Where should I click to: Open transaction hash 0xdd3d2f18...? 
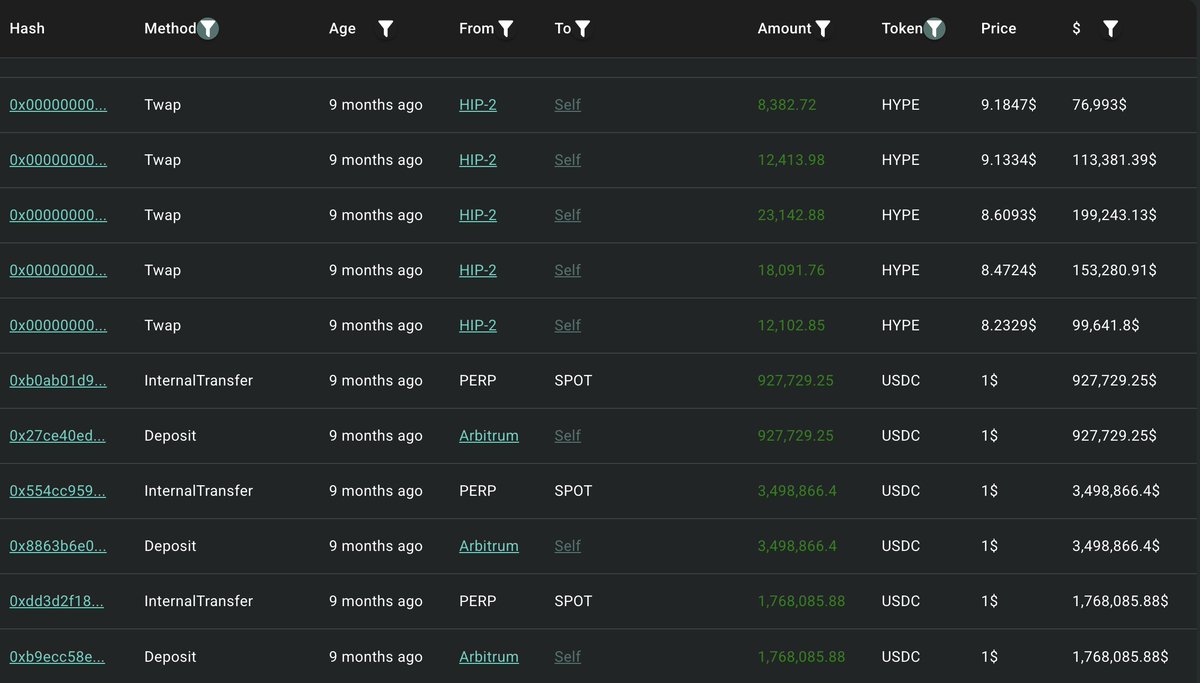pos(57,601)
